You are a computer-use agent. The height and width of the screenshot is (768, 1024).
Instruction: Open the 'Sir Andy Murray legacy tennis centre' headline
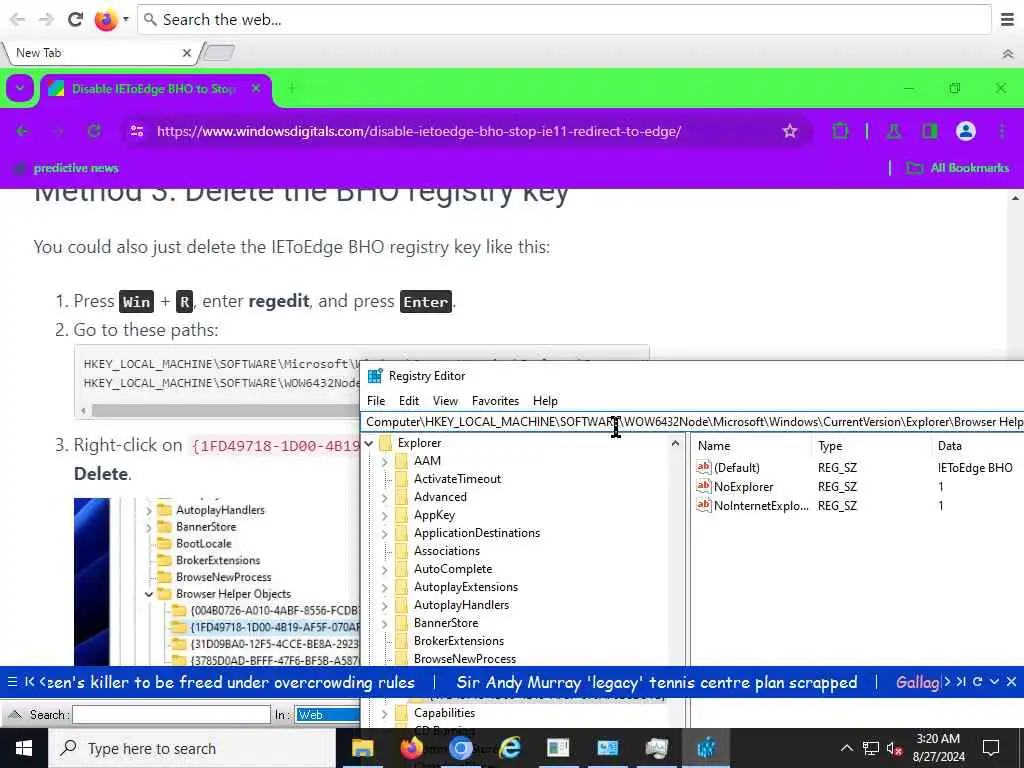pyautogui.click(x=656, y=682)
